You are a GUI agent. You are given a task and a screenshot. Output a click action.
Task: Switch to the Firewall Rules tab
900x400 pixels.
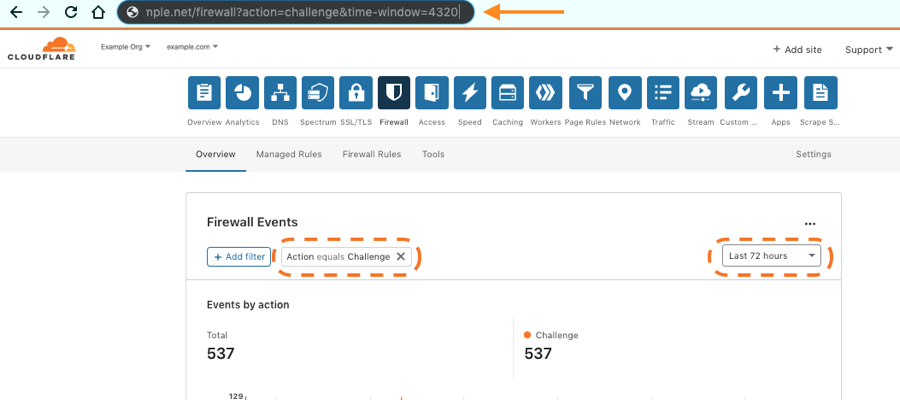coord(371,154)
